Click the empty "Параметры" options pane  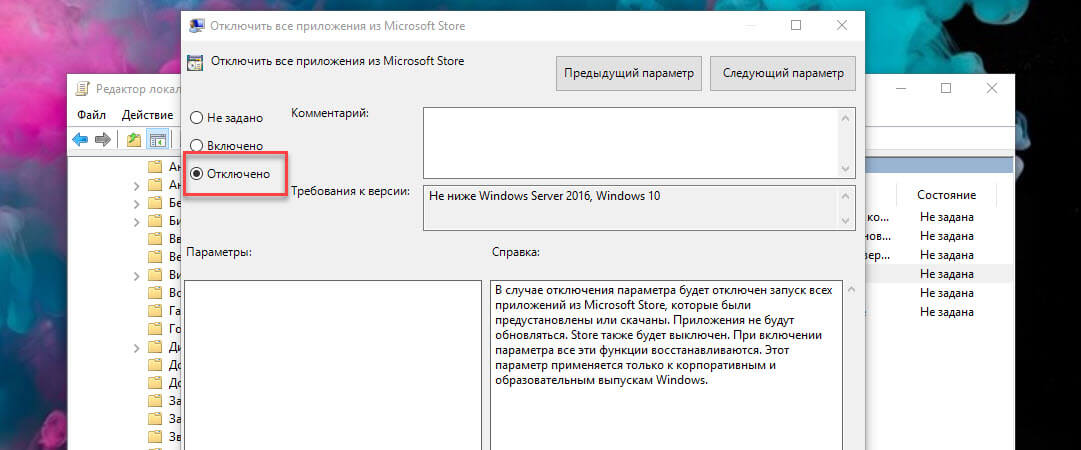click(333, 365)
